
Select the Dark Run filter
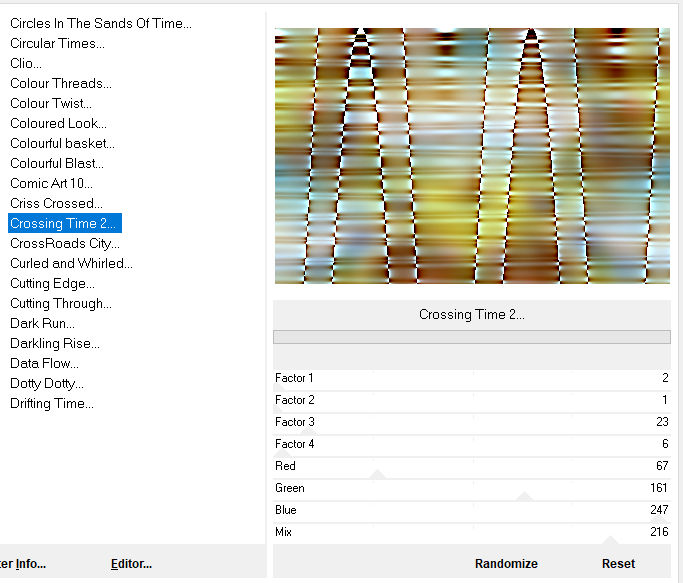(42, 323)
